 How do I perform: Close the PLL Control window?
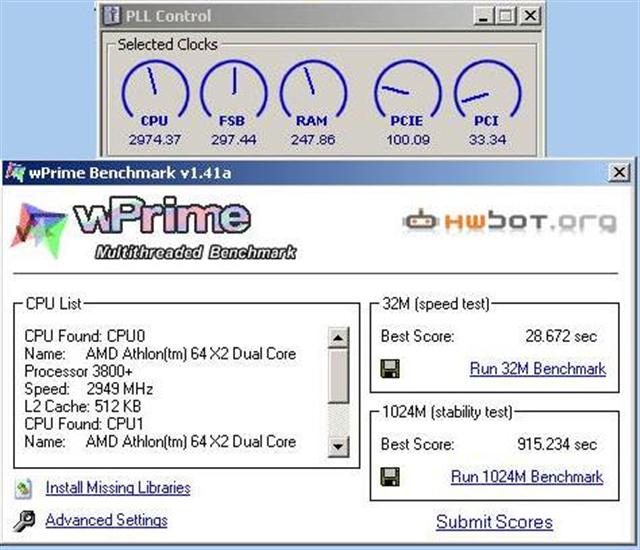click(x=530, y=16)
